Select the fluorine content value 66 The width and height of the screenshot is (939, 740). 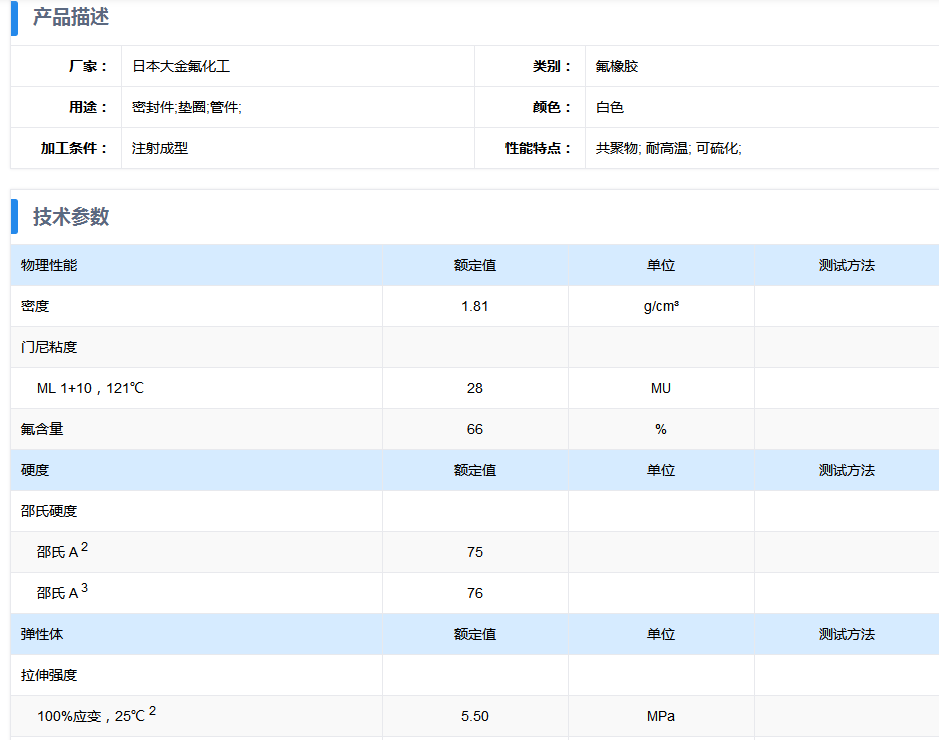point(475,429)
